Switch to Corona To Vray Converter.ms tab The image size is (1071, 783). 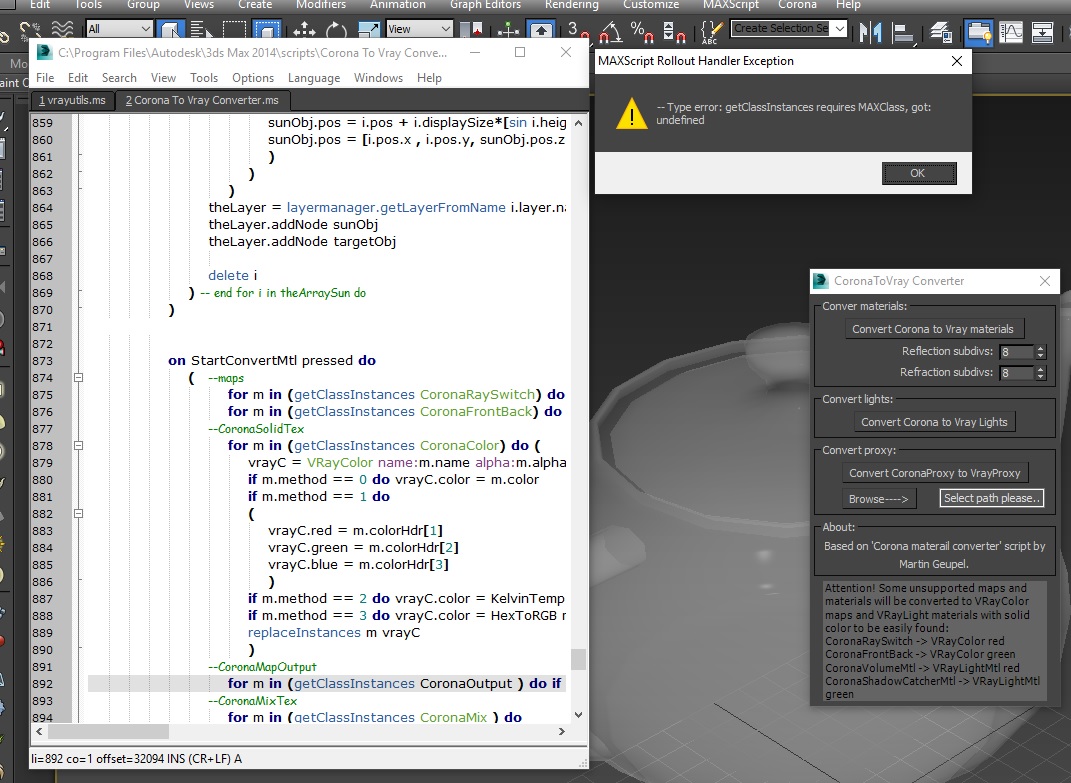pyautogui.click(x=202, y=100)
